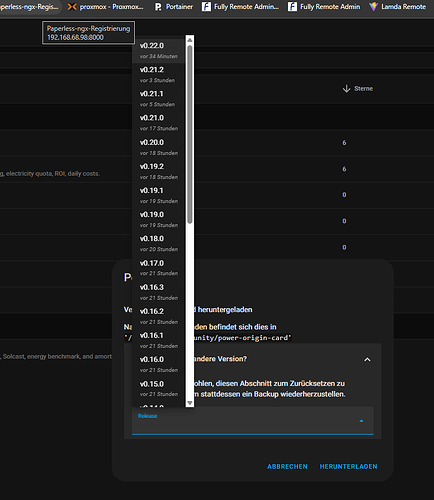Screen dimensions: 434x500
Task: Click the 'vor 3 Stunden' timestamp text
Action: pyautogui.click(x=157, y=80)
